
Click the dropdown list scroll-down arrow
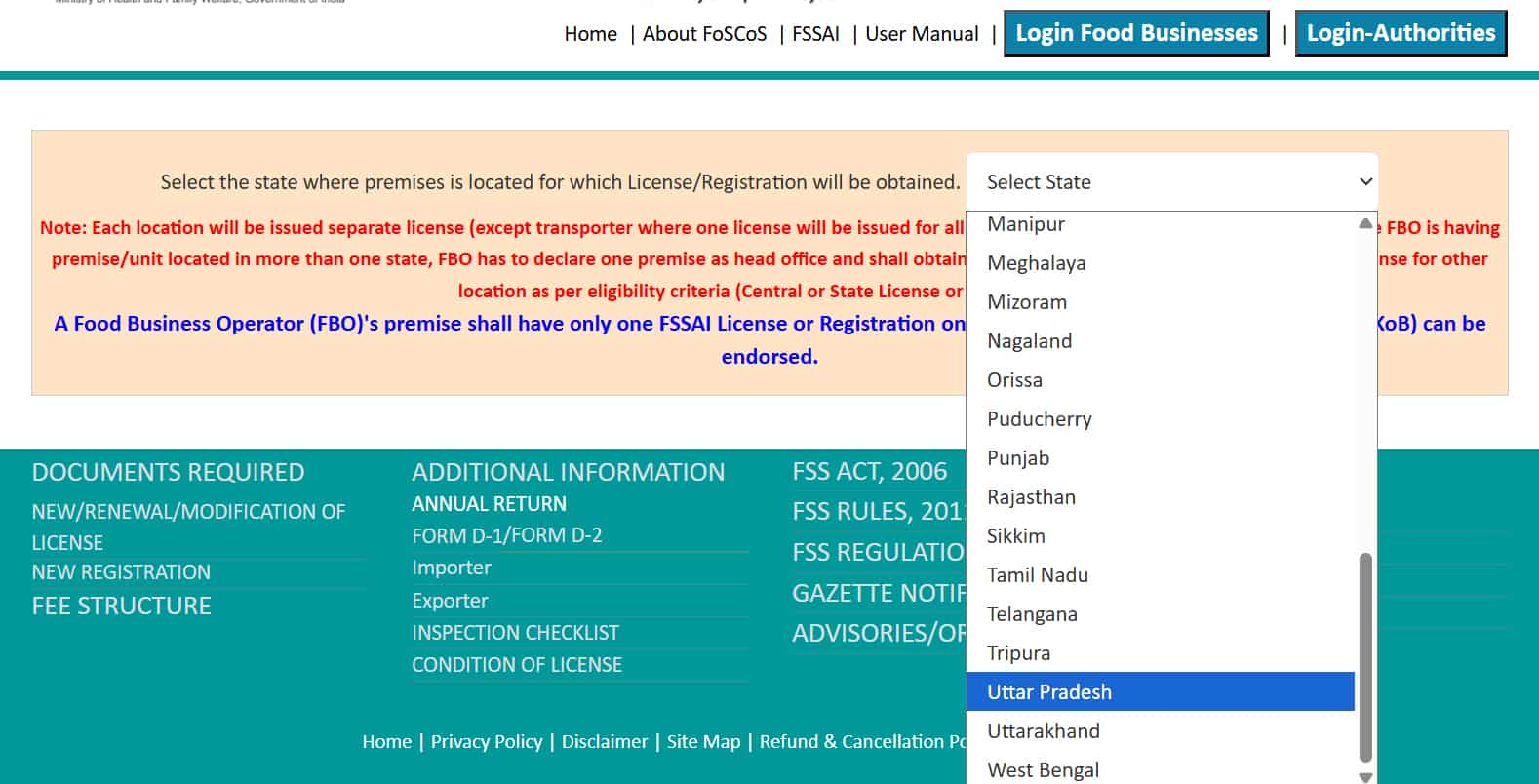tap(1365, 777)
